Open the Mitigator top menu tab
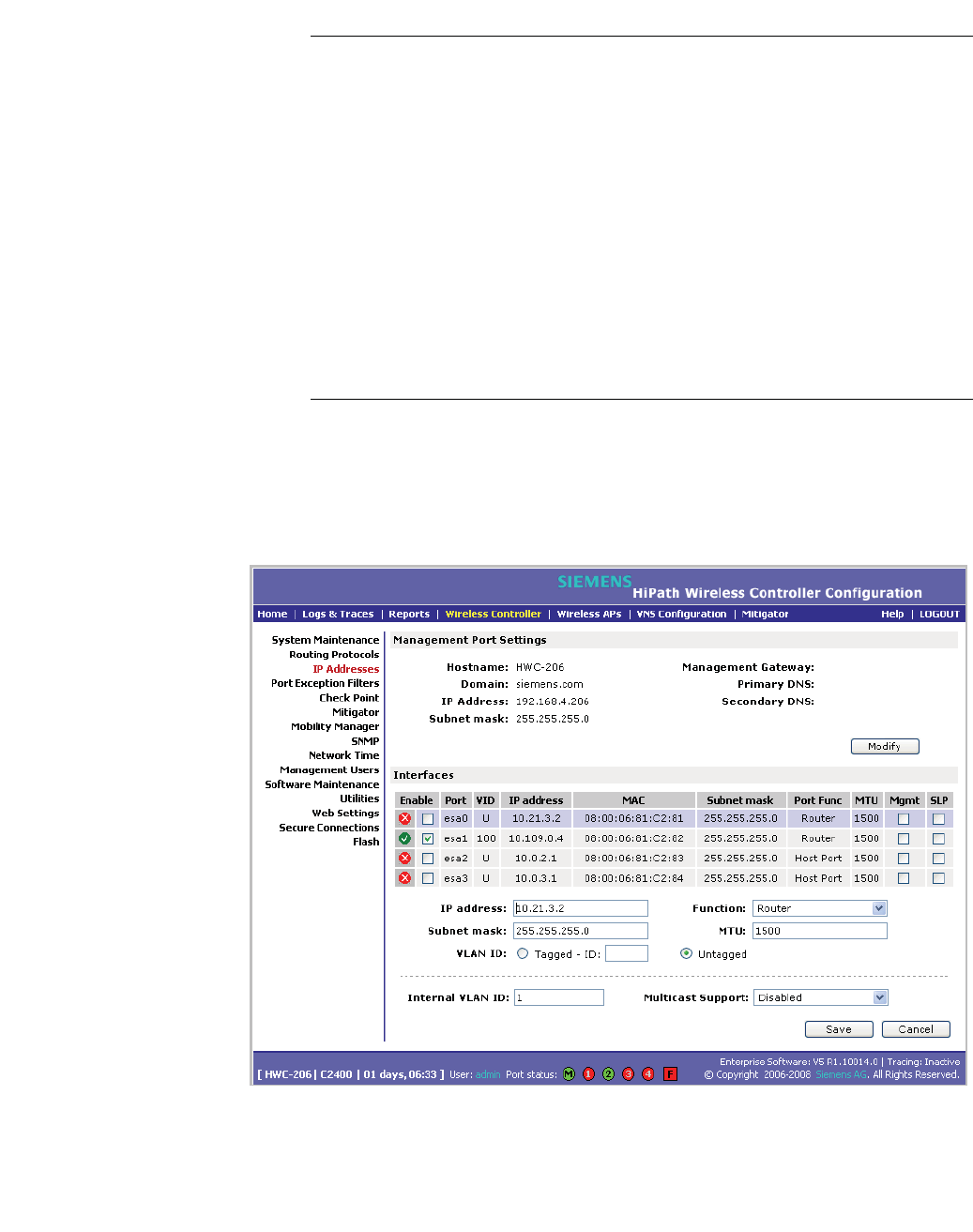 pyautogui.click(x=766, y=614)
